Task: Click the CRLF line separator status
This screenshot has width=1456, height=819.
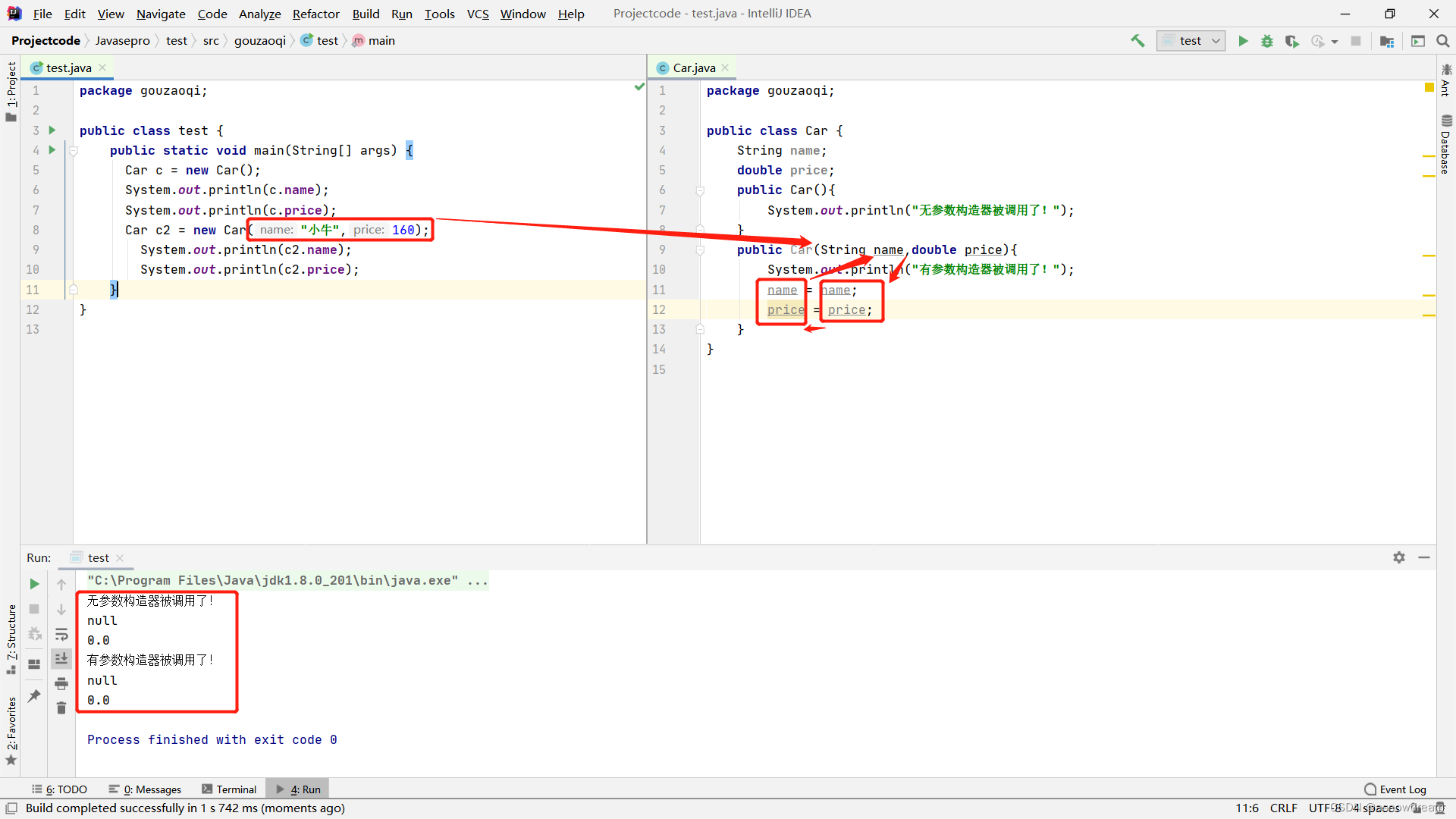Action: pos(1283,808)
